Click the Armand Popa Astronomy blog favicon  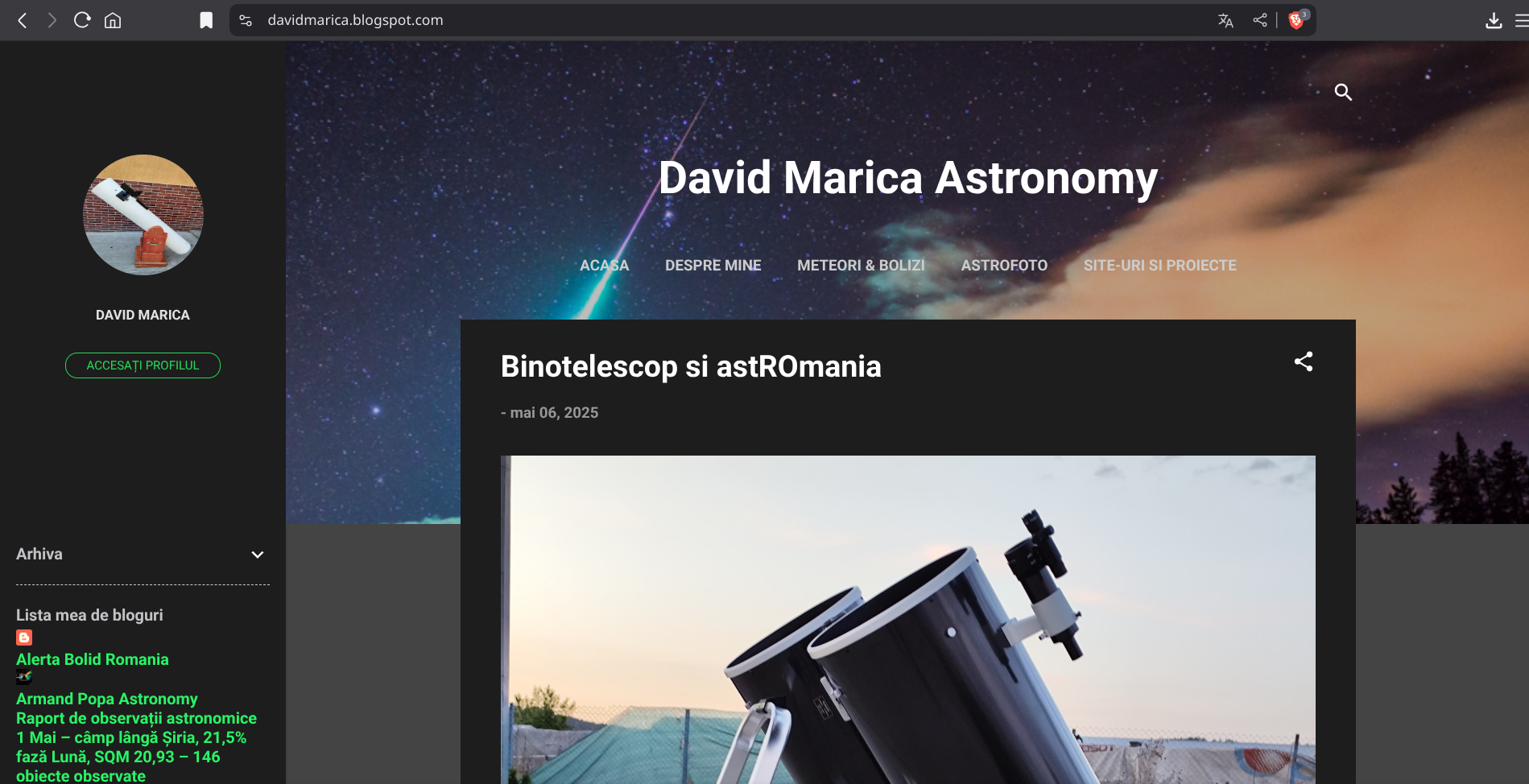click(24, 677)
